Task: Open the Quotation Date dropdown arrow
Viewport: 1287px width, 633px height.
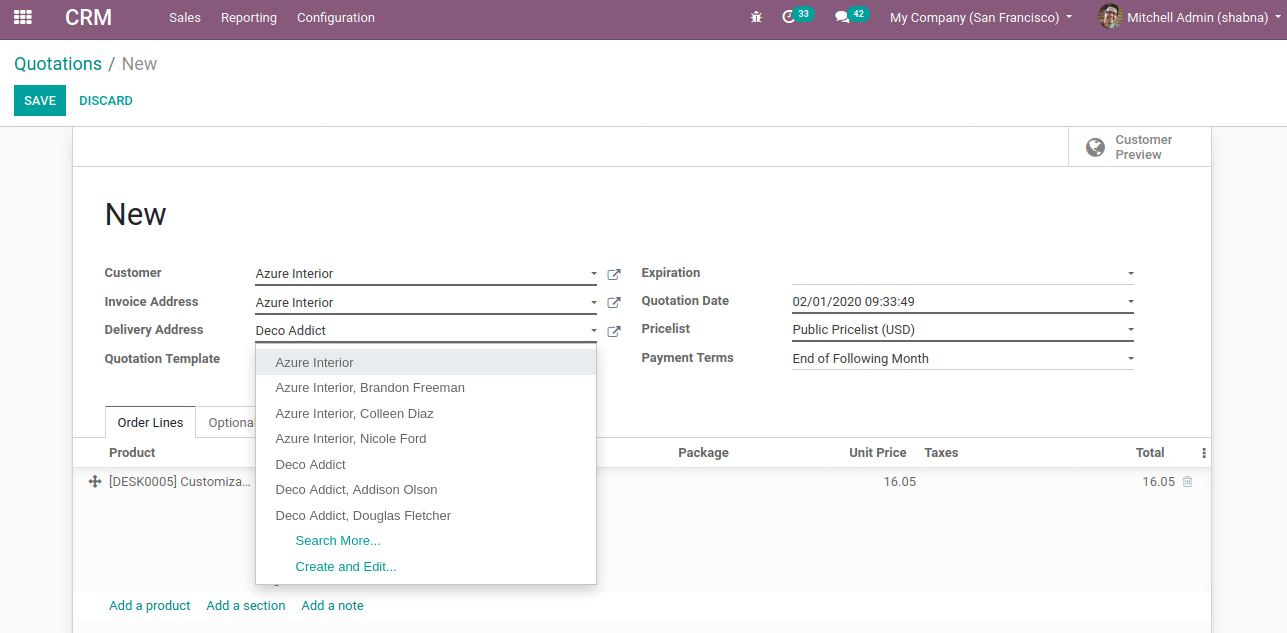Action: [1130, 302]
